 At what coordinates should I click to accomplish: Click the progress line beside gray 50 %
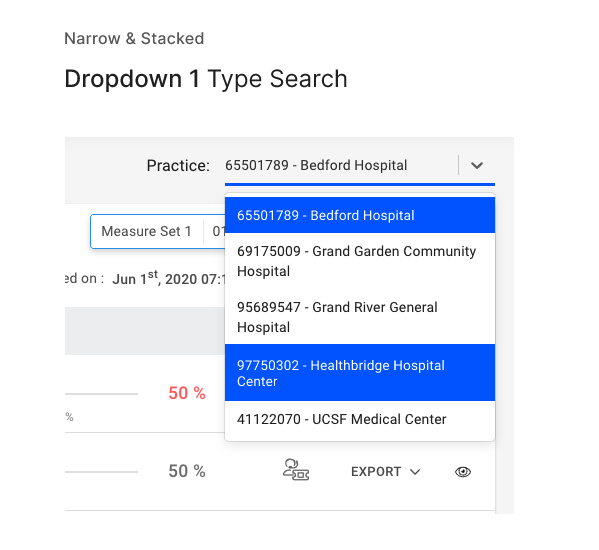click(101, 472)
